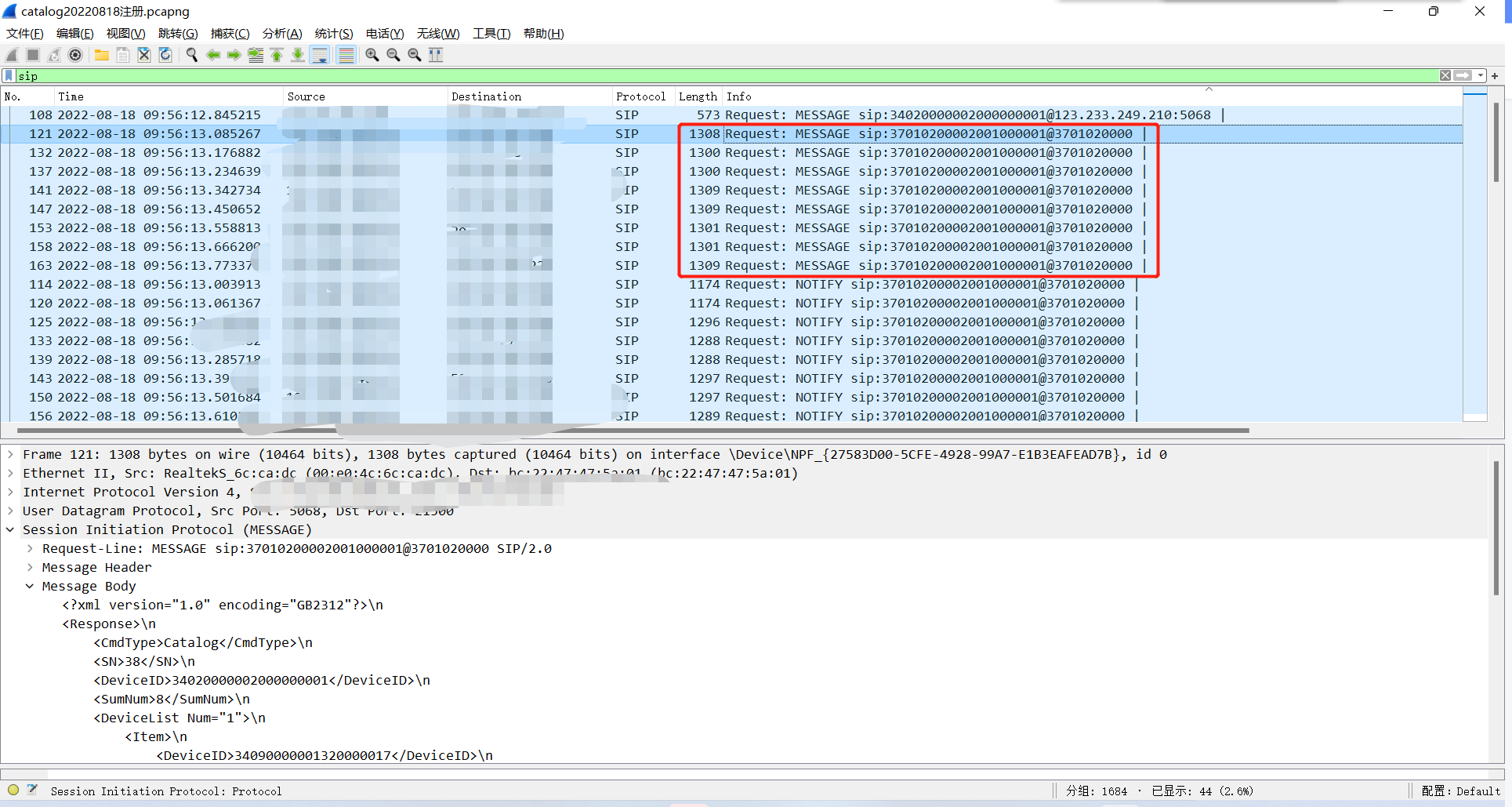The height and width of the screenshot is (807, 1512).
Task: Open the 分析(A) menu
Action: coord(282,34)
